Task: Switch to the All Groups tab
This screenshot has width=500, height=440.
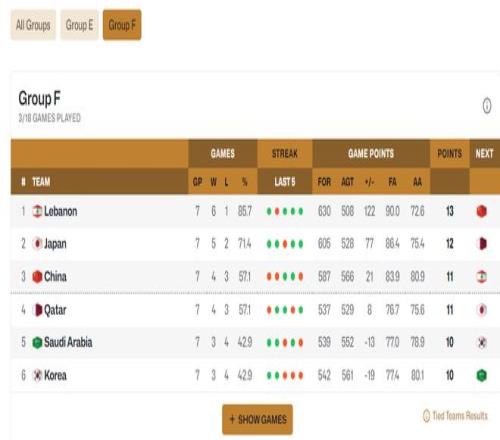Action: 33,25
